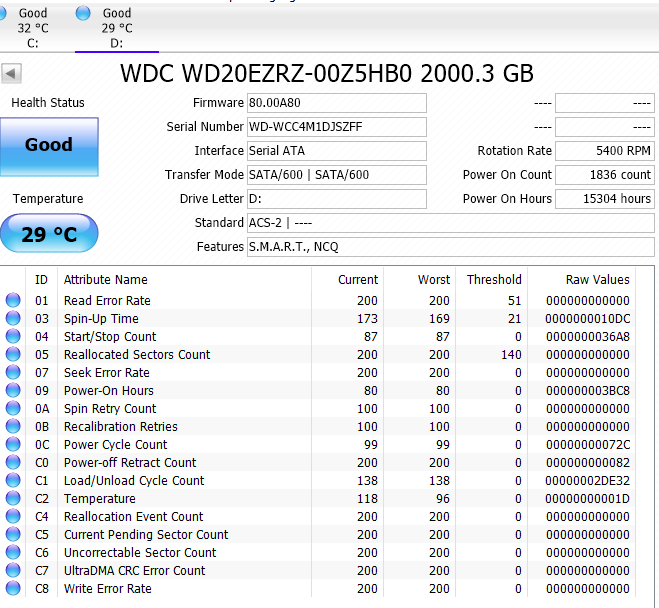This screenshot has height=608, width=659.
Task: Click status orb for Power Cycle Count
Action: [x=13, y=444]
